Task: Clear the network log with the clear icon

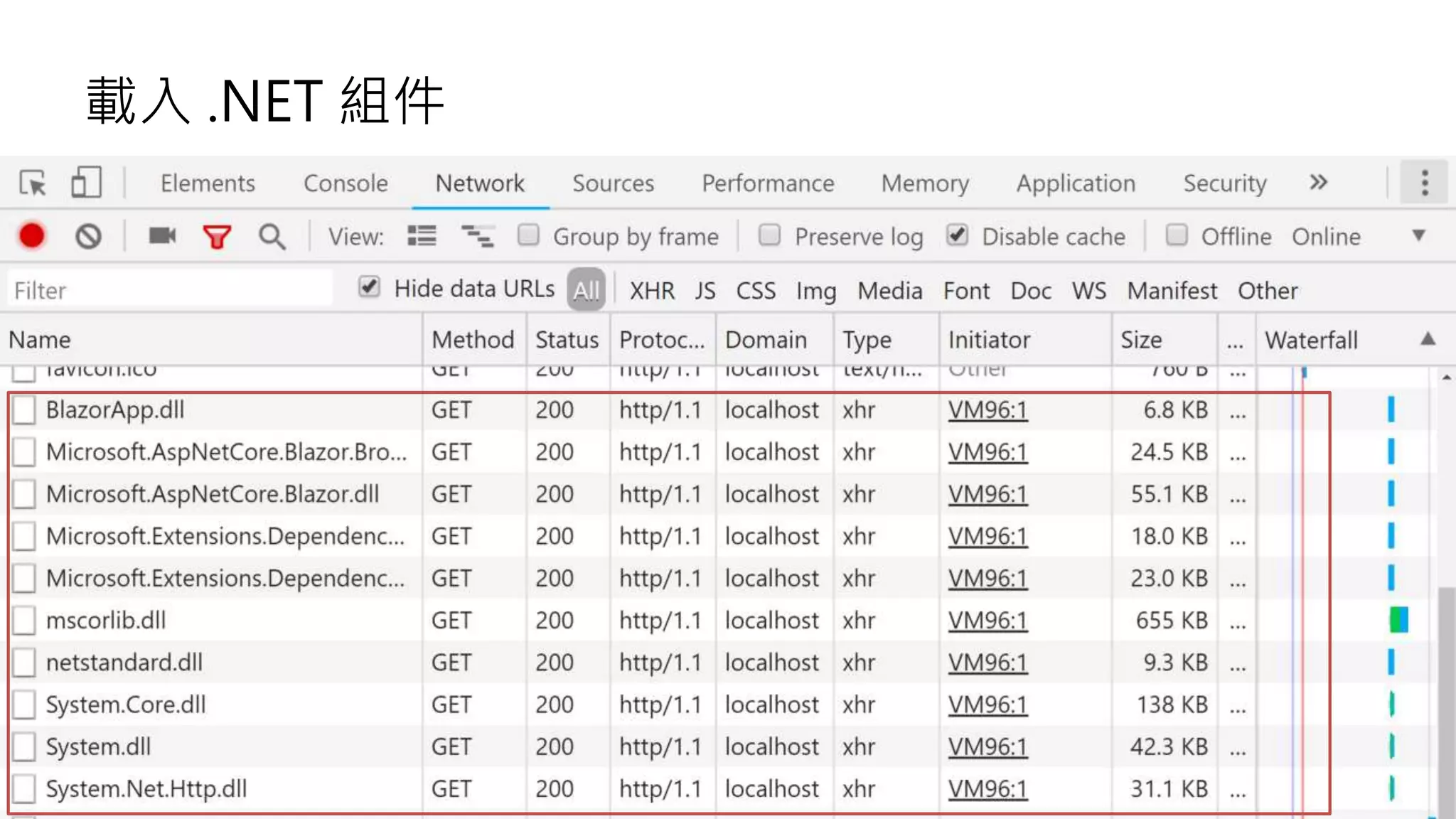Action: [x=89, y=236]
